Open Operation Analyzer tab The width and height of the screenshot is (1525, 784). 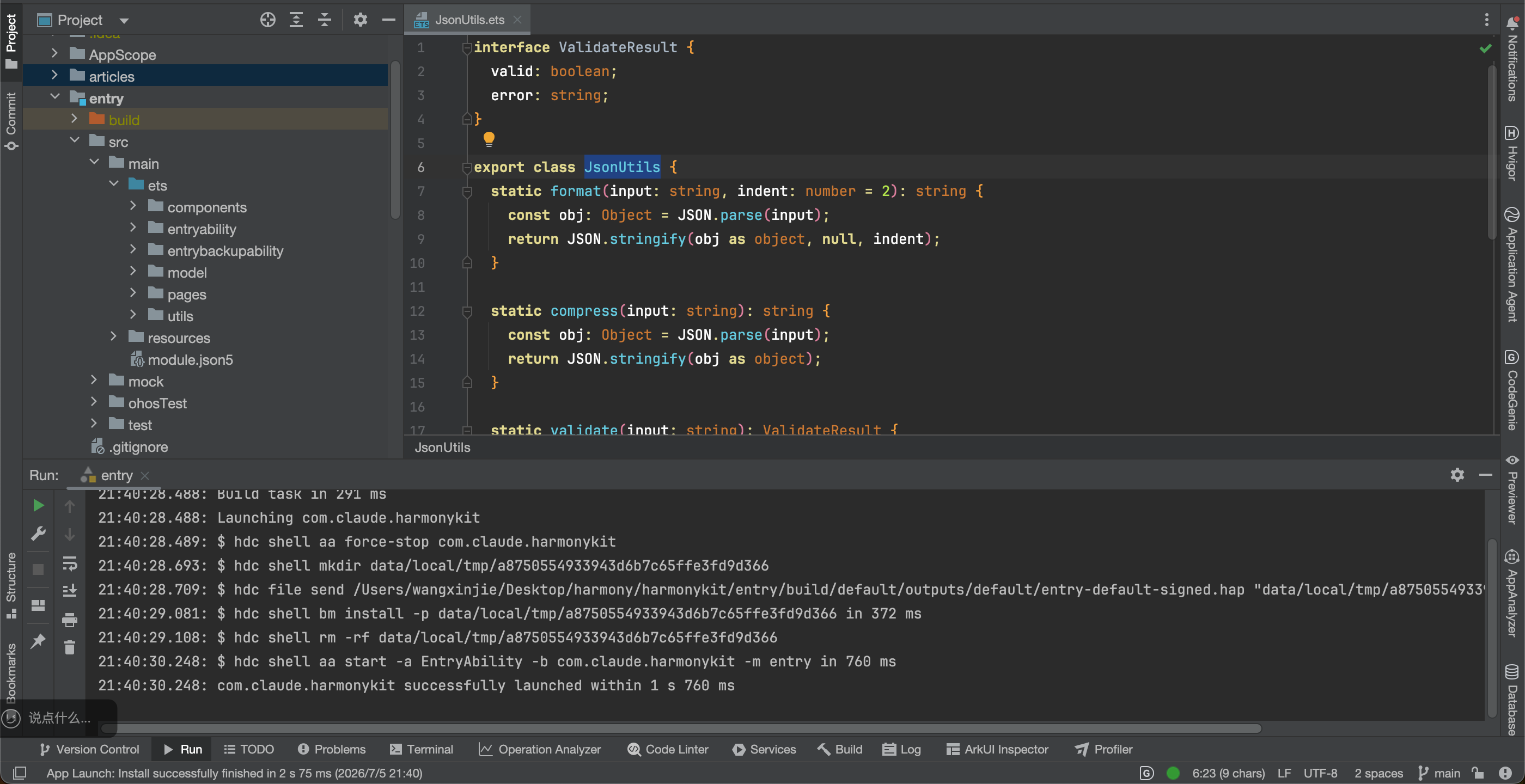(539, 749)
